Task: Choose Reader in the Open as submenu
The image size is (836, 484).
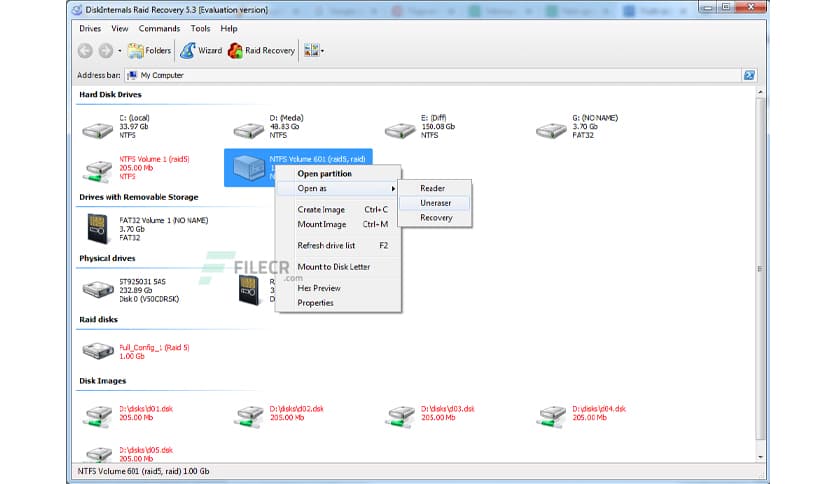Action: point(435,188)
